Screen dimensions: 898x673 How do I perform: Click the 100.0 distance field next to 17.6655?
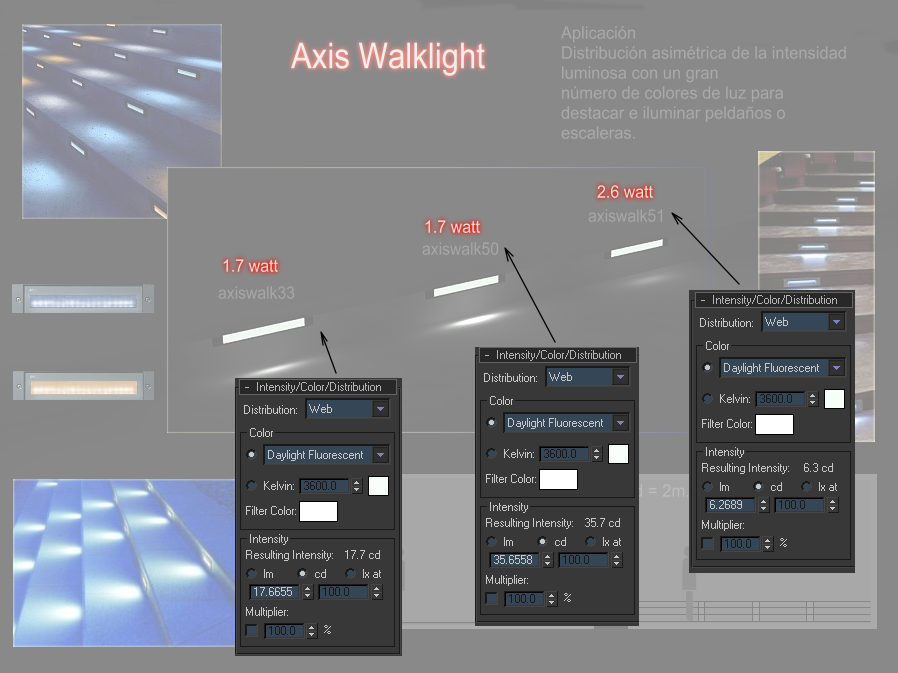pyautogui.click(x=344, y=592)
